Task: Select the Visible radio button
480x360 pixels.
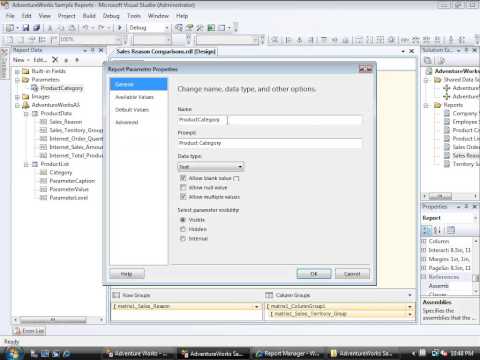Action: (x=183, y=220)
